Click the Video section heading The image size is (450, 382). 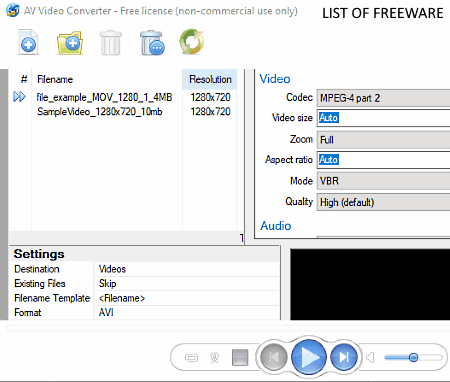[x=275, y=79]
